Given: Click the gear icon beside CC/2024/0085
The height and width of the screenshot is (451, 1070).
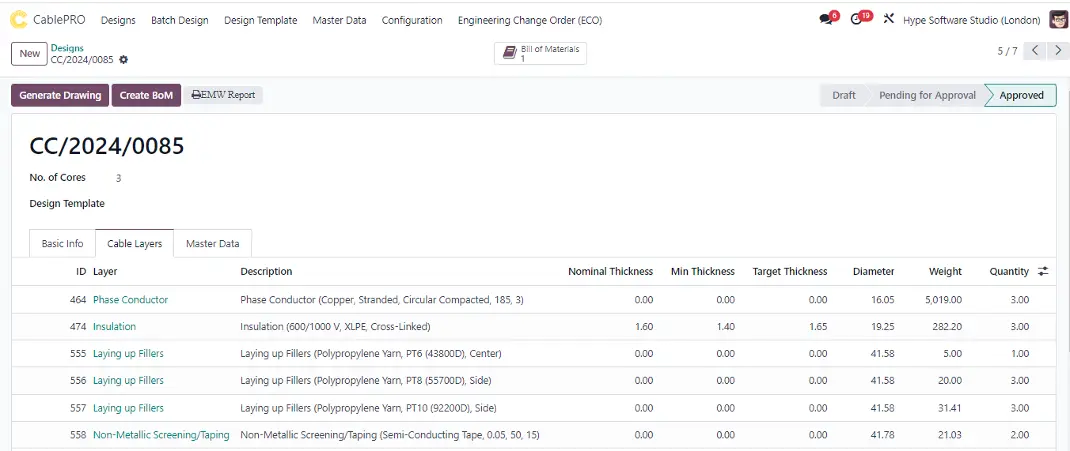Looking at the screenshot, I should 124,60.
